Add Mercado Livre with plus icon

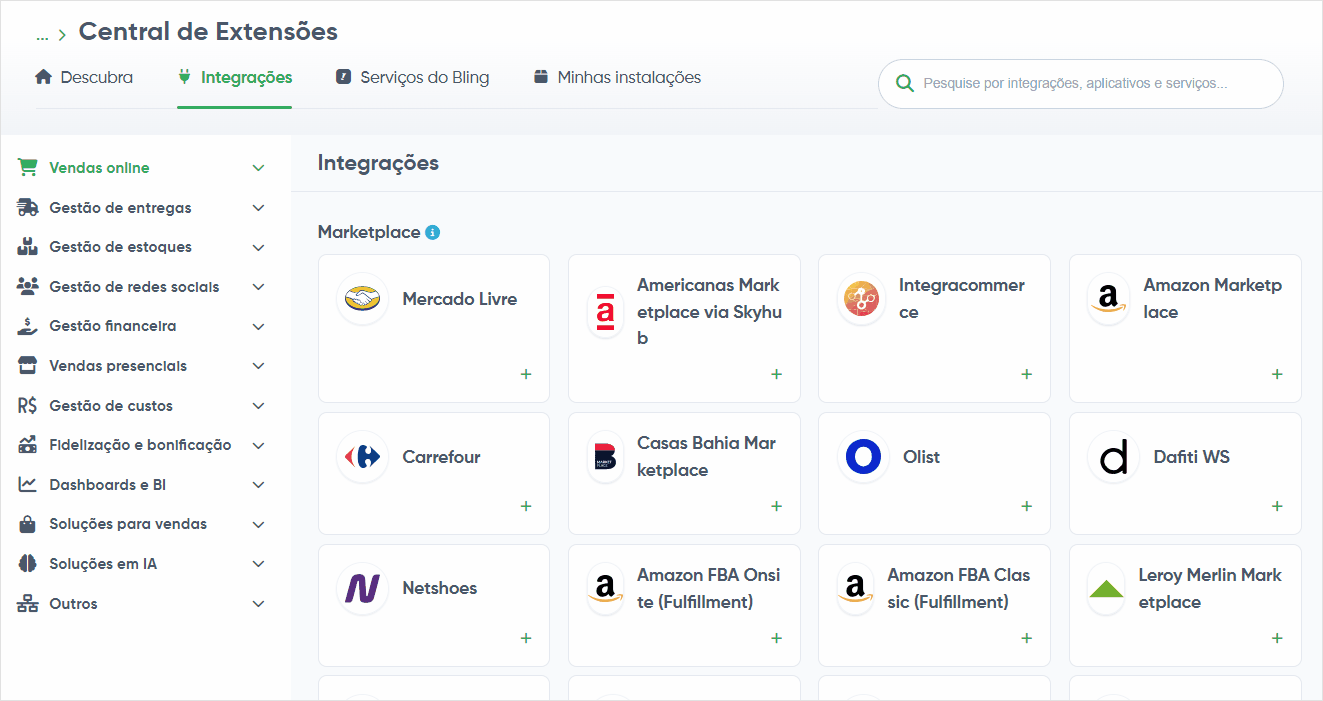pos(526,374)
